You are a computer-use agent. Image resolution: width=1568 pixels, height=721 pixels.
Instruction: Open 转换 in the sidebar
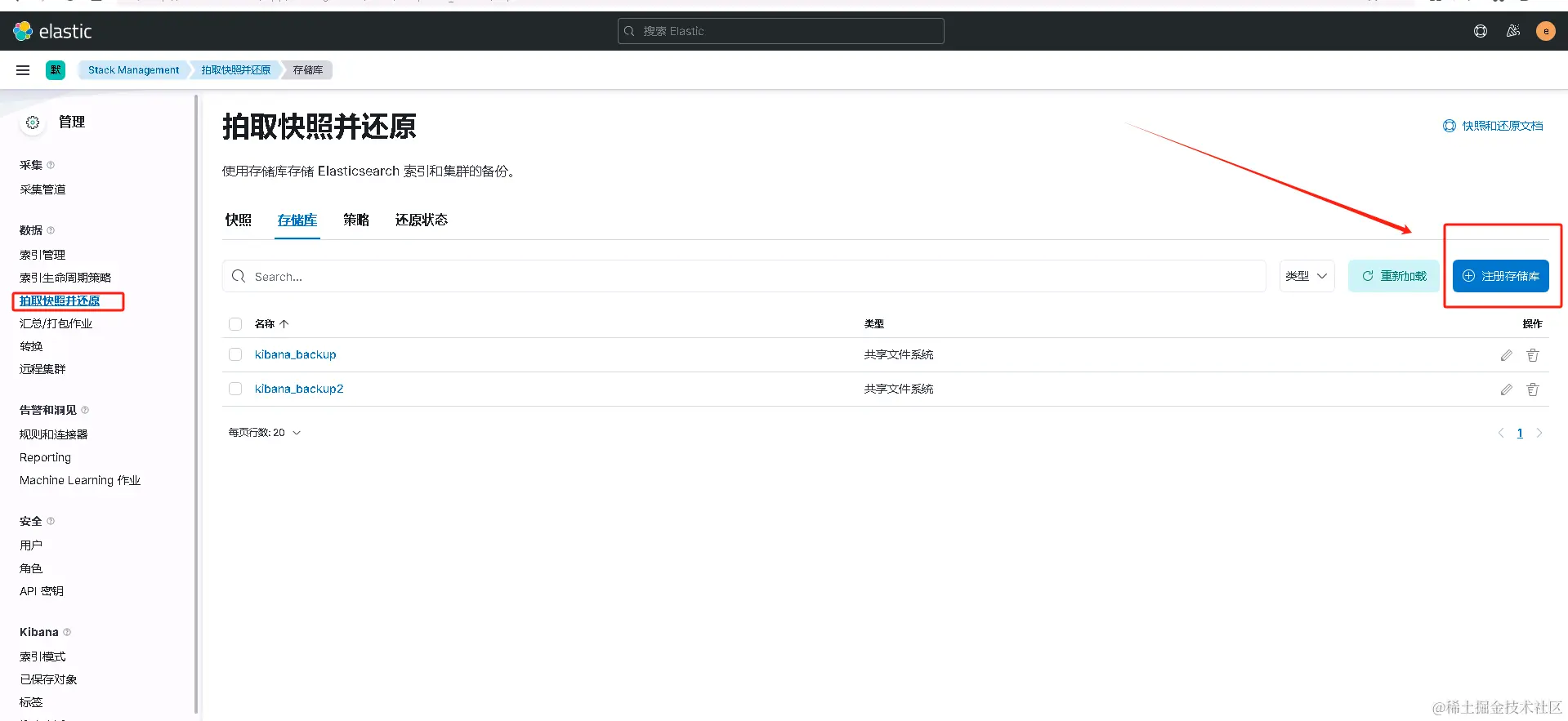[31, 346]
